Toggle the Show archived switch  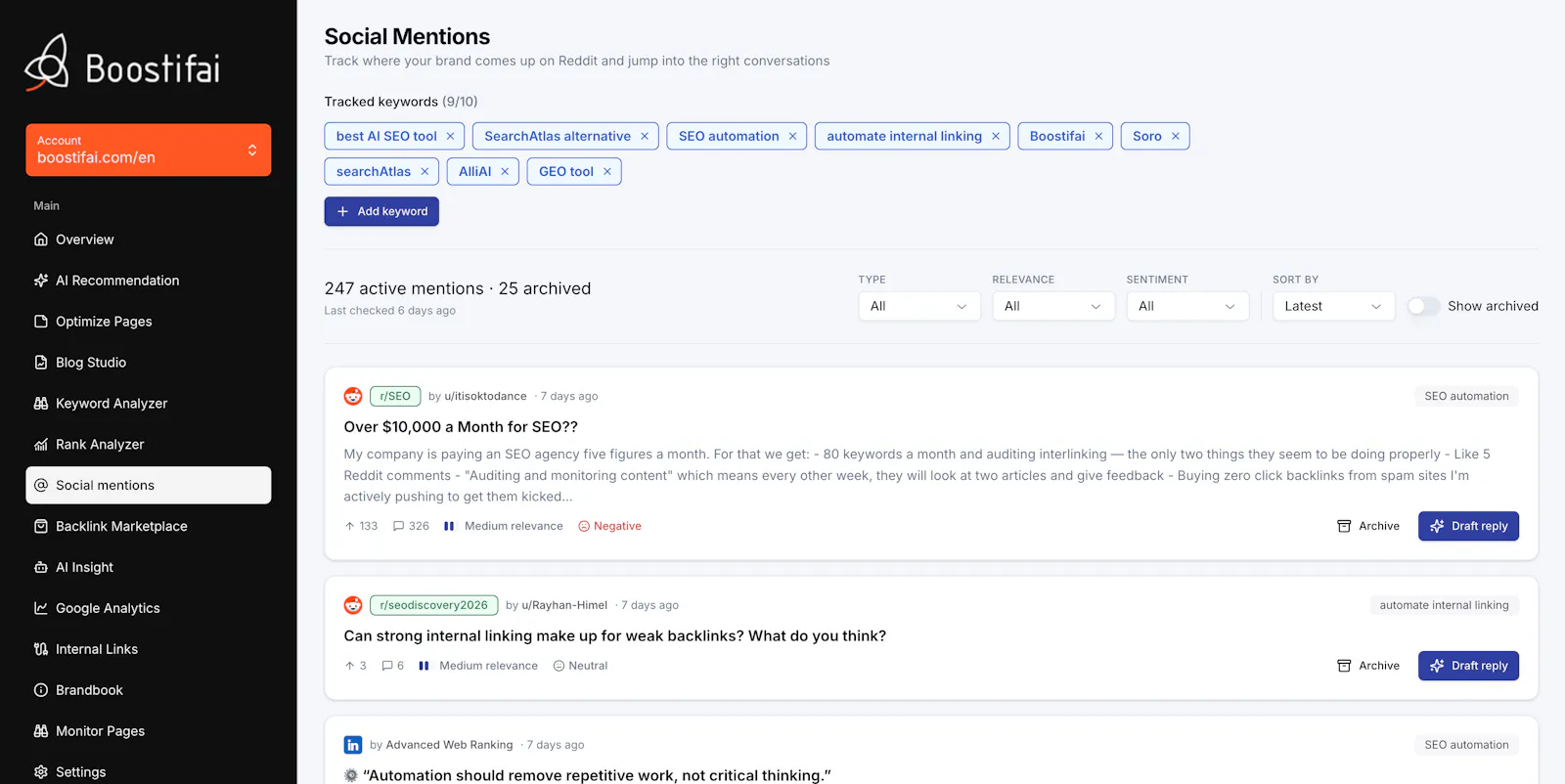click(x=1423, y=306)
